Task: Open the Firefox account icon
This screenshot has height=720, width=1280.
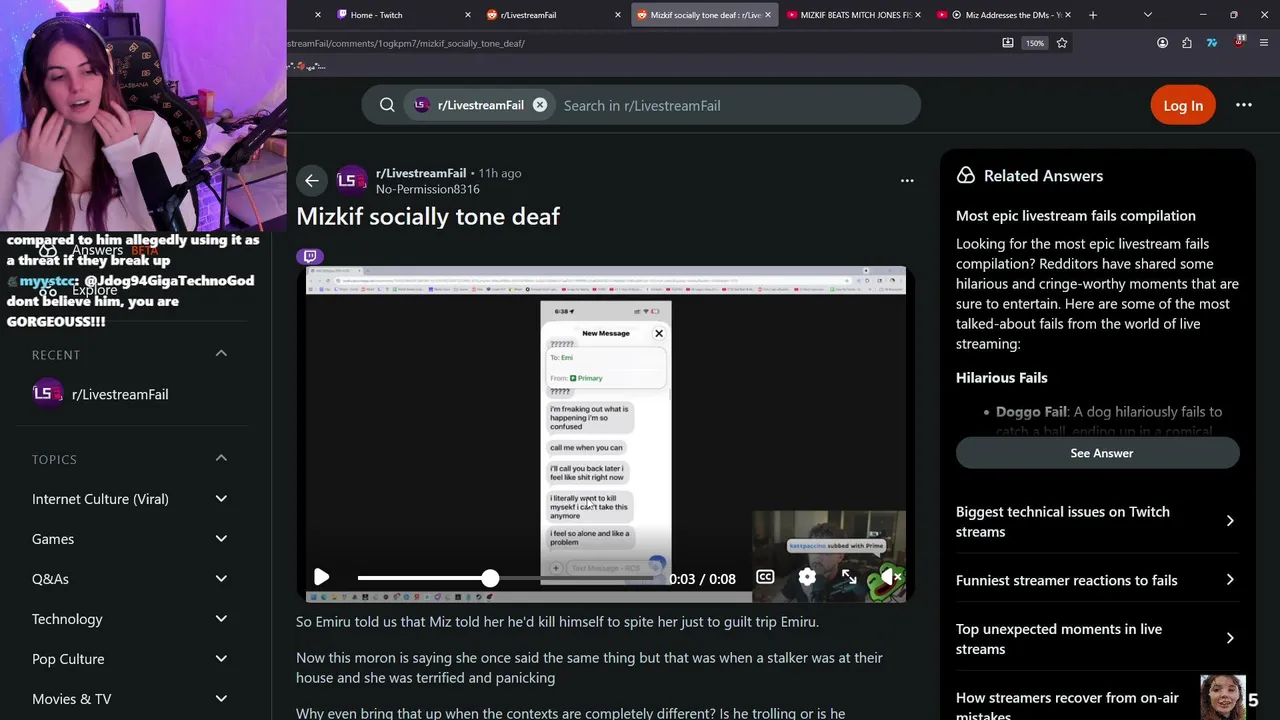Action: 1162,43
